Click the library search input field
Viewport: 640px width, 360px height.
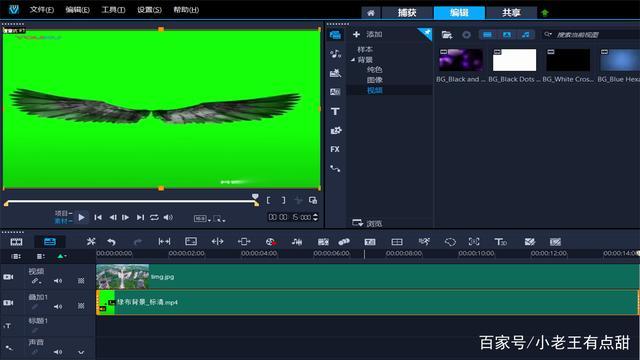point(591,35)
